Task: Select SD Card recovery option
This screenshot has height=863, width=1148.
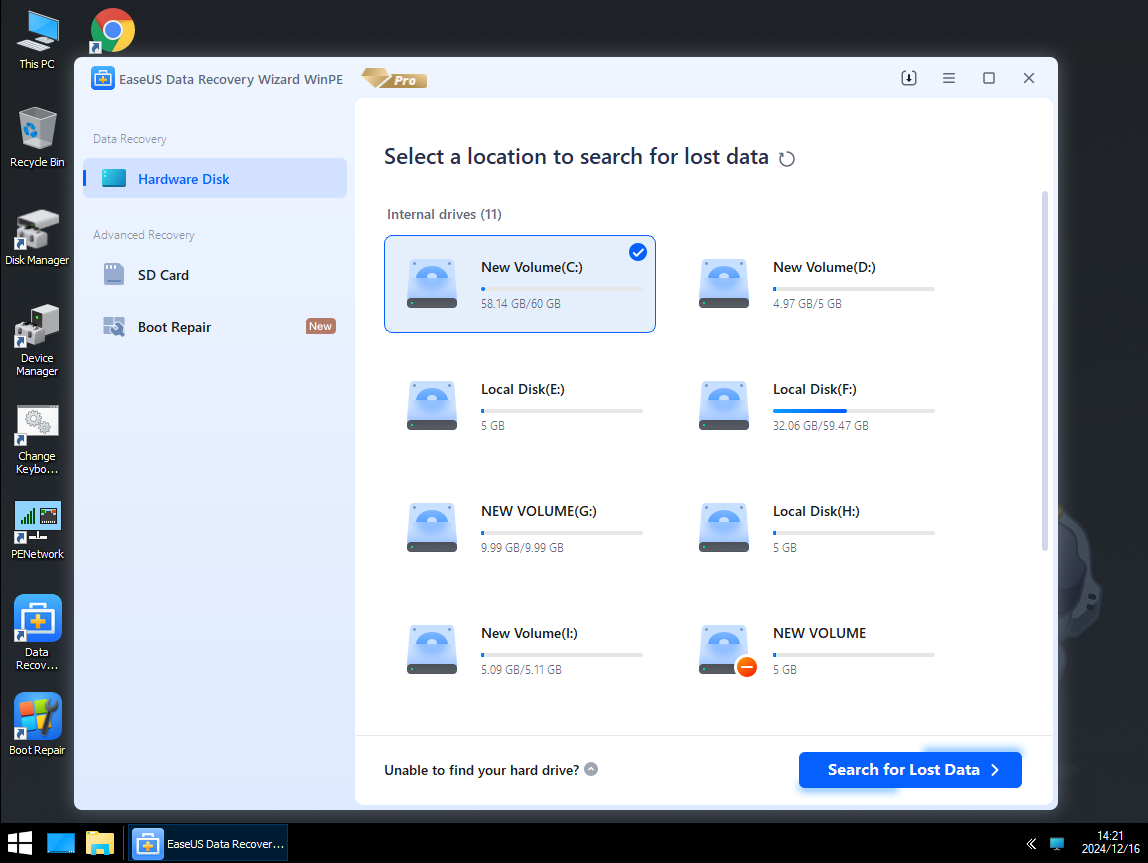Action: (215, 274)
